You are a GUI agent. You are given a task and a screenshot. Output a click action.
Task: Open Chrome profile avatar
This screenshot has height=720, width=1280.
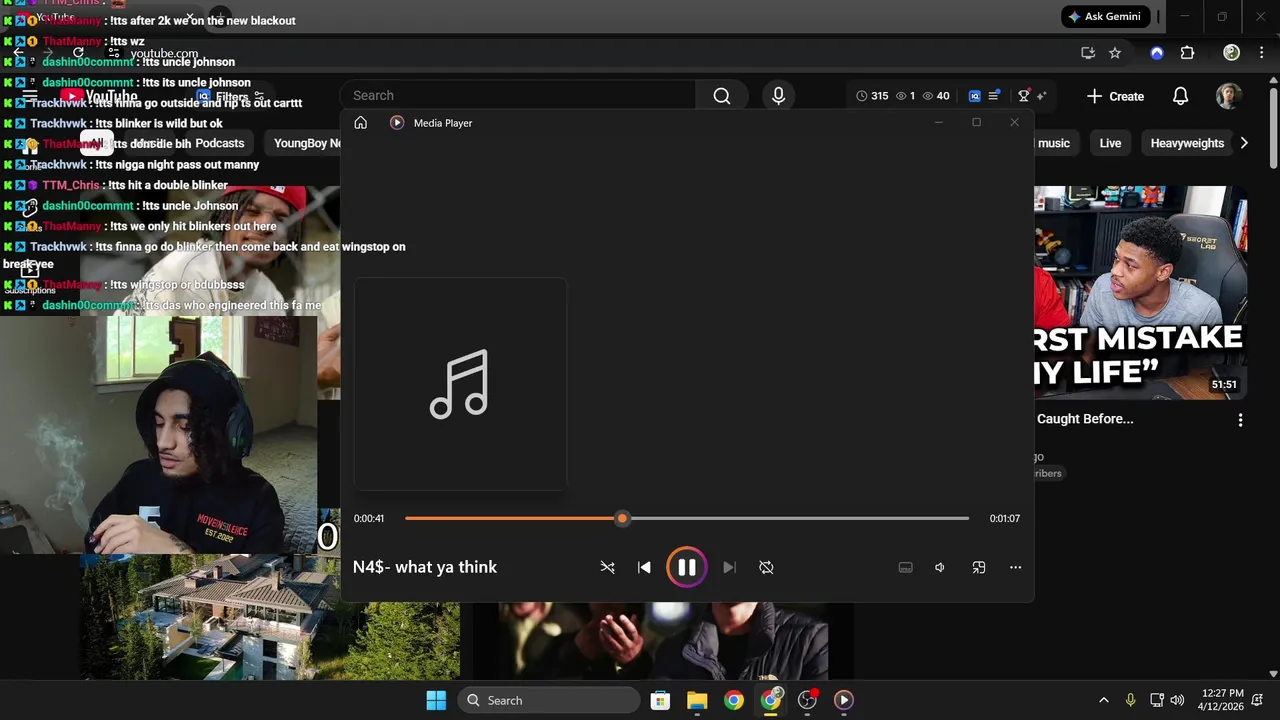(x=1232, y=53)
